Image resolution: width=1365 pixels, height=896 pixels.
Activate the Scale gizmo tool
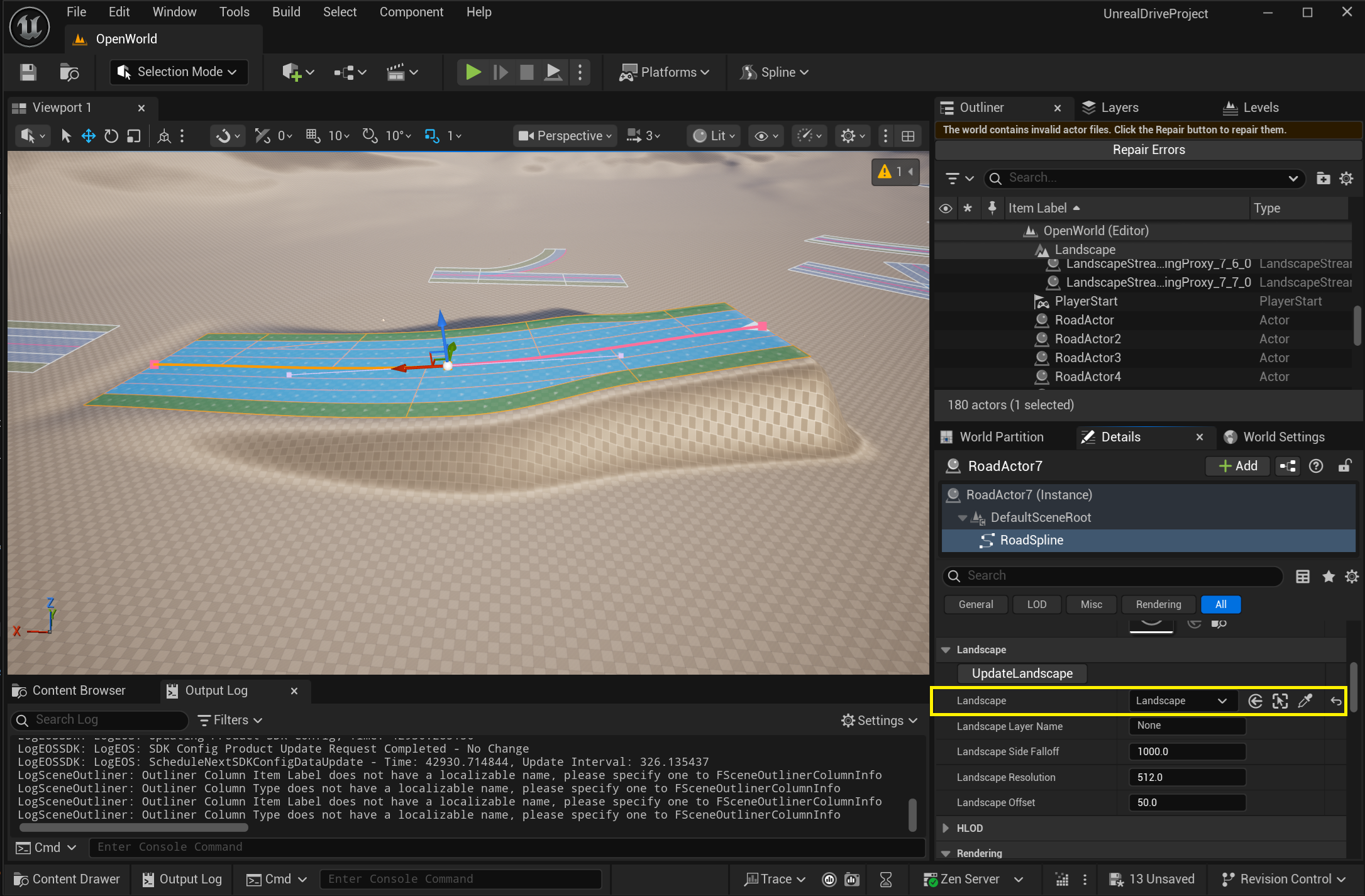[x=133, y=136]
